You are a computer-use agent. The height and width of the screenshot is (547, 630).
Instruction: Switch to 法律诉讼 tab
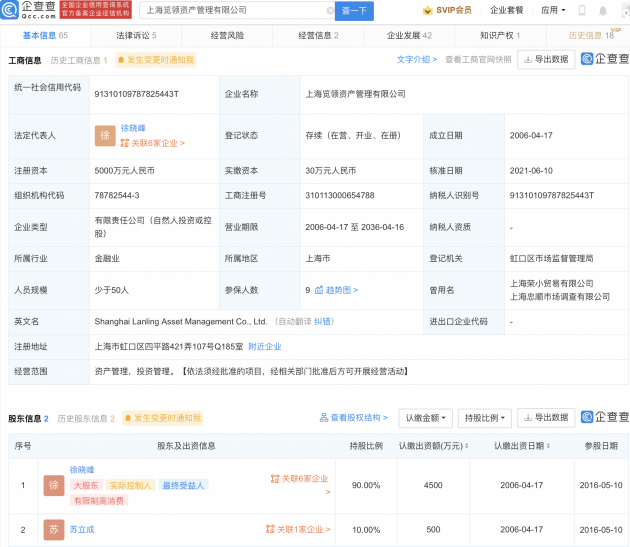[x=136, y=35]
